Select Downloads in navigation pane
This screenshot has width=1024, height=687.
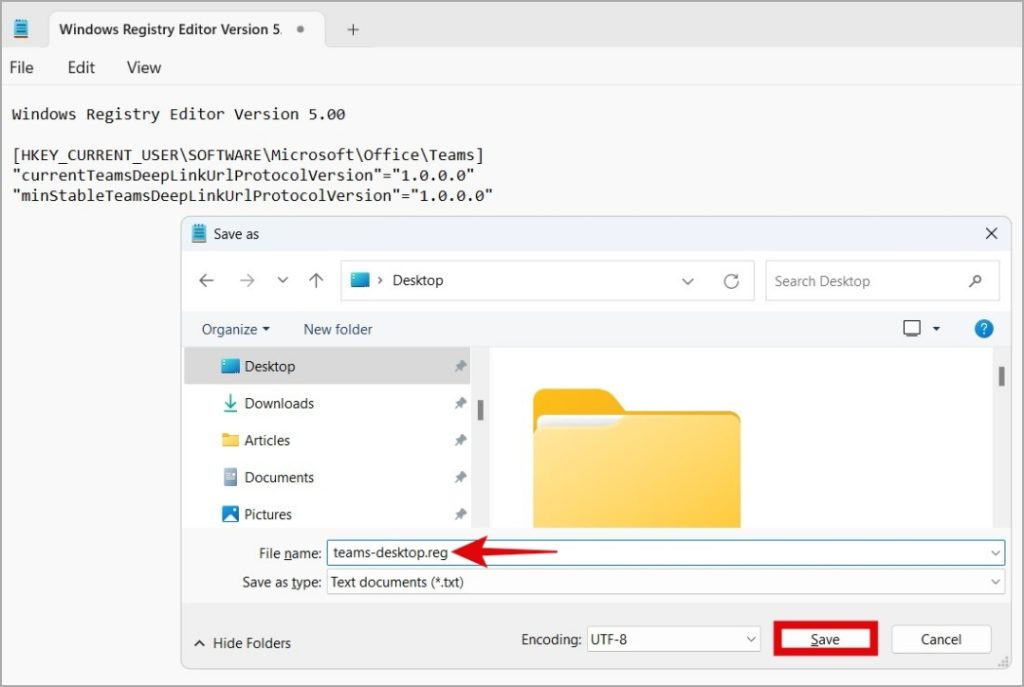[327, 403]
